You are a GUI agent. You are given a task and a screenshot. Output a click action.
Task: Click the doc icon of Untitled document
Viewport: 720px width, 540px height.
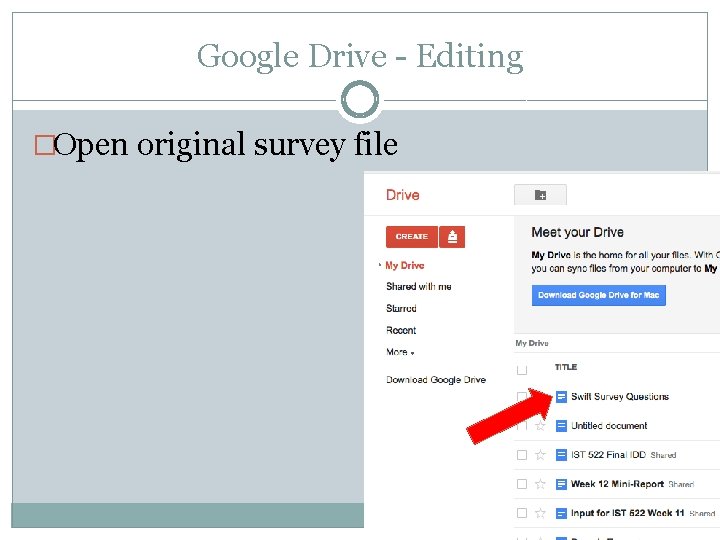[561, 426]
